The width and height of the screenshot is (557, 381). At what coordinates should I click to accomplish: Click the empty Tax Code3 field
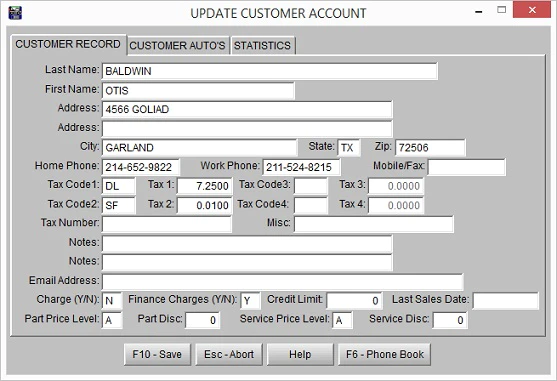(311, 186)
